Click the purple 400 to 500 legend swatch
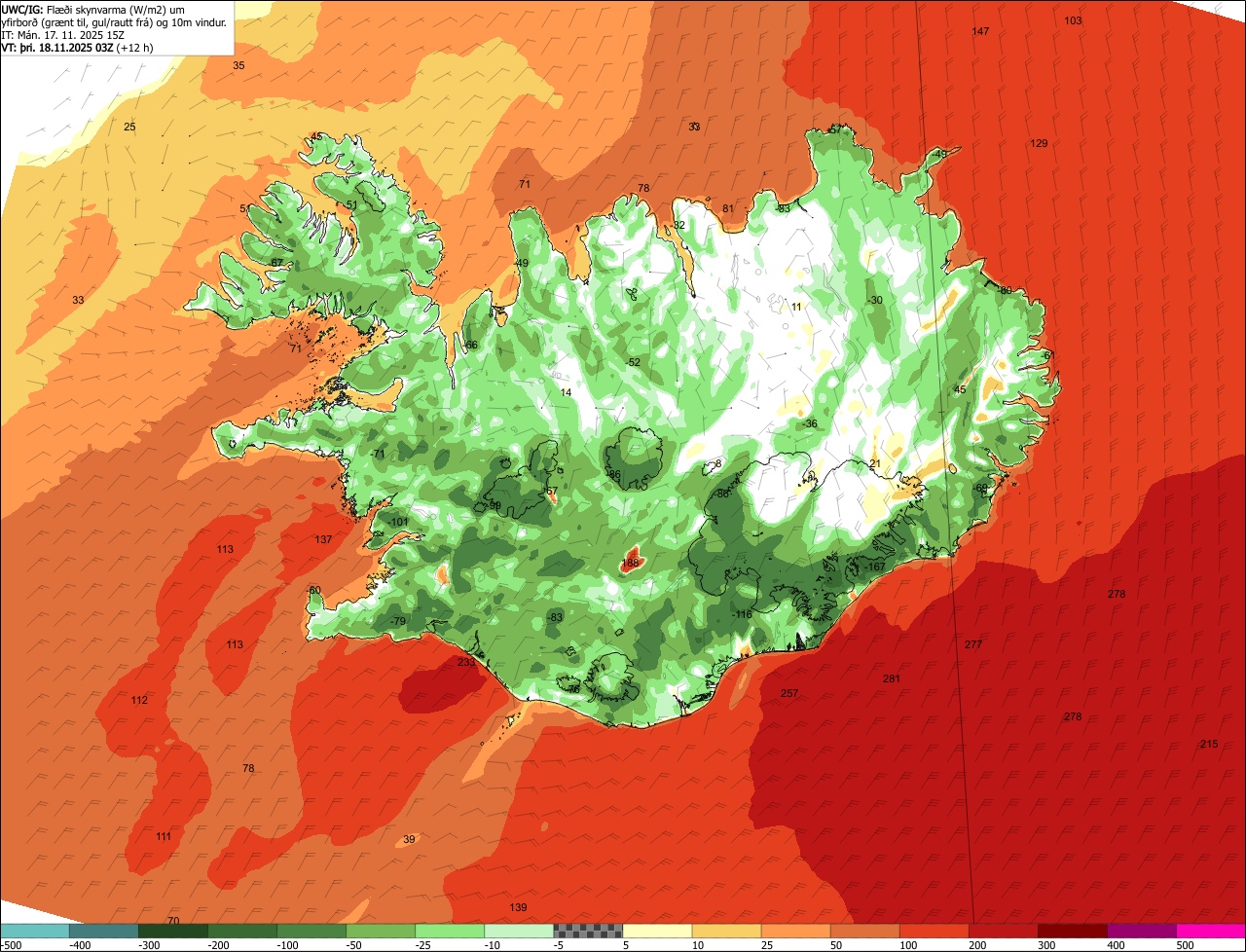Viewport: 1246px width, 952px height. pos(1142,931)
